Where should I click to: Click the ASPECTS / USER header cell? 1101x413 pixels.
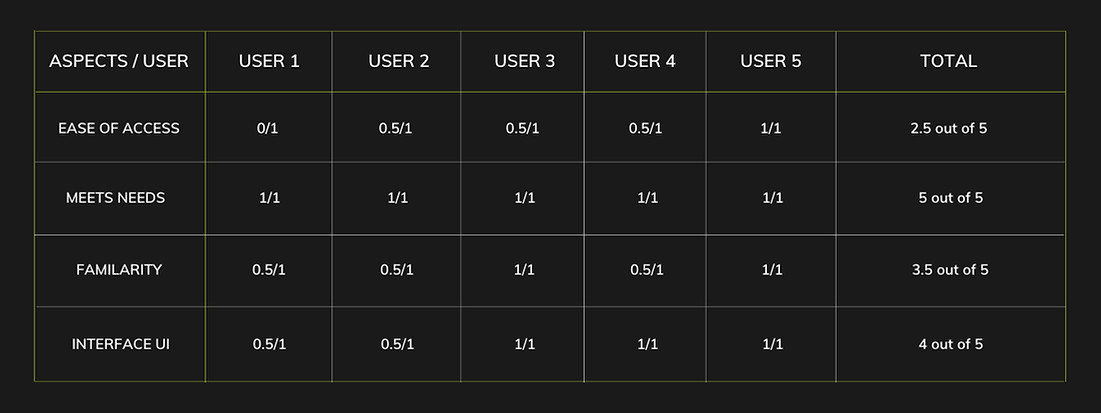119,61
